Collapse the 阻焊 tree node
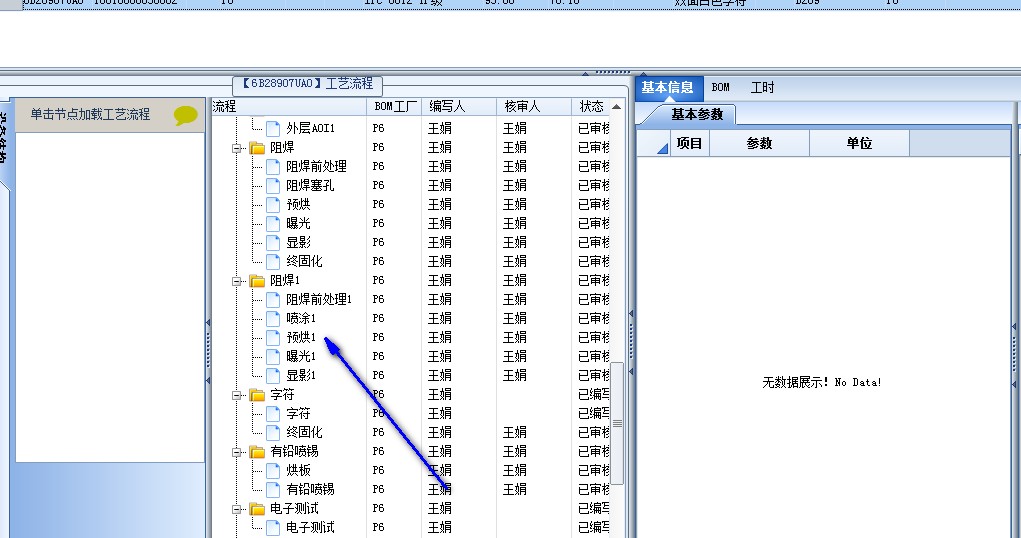 click(236, 149)
